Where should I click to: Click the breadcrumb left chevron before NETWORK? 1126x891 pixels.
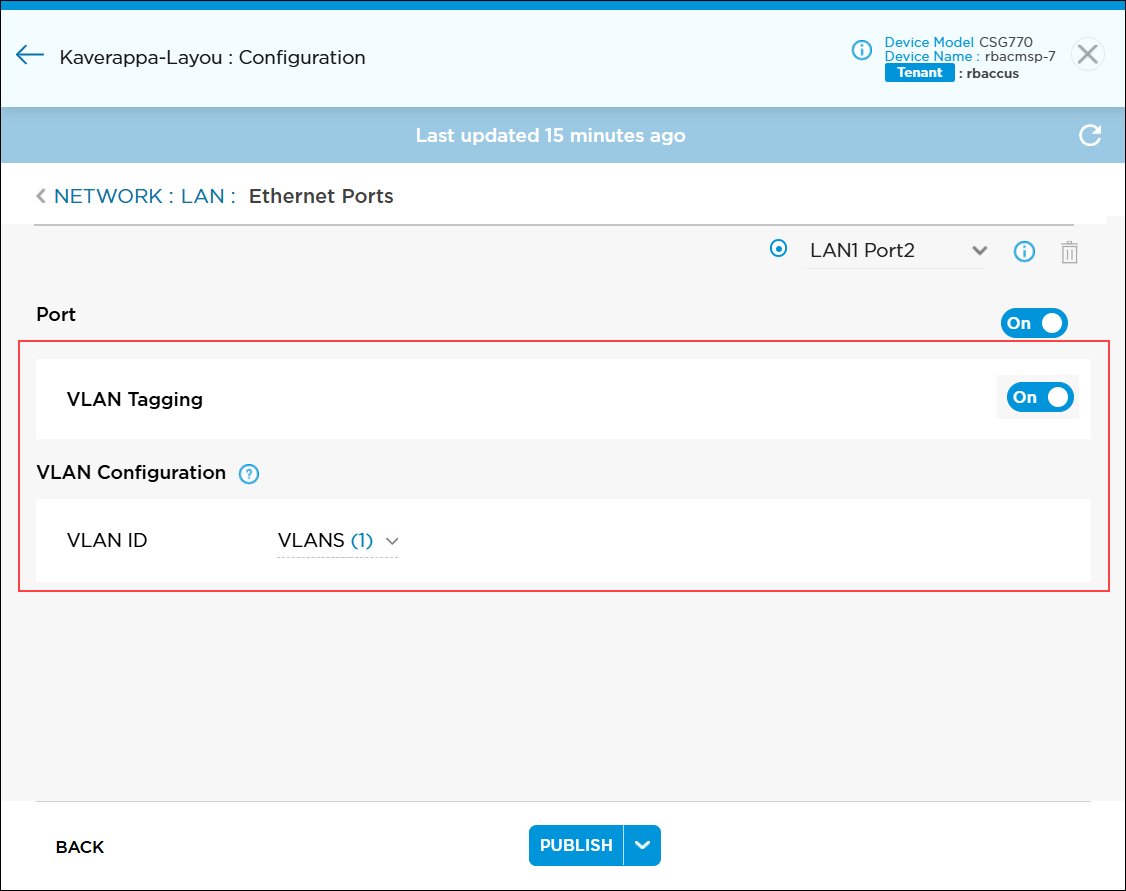point(41,196)
